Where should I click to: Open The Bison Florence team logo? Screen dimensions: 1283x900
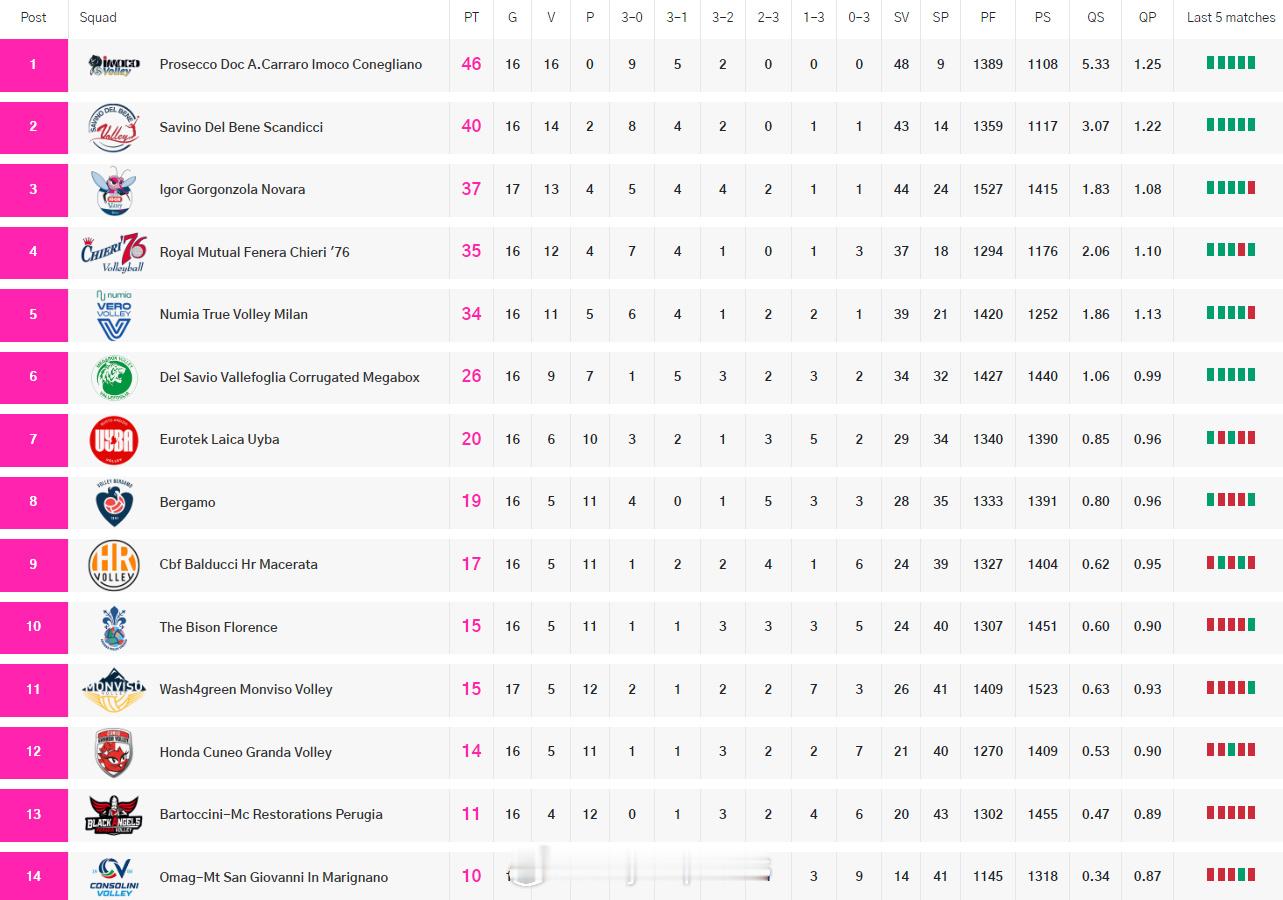click(114, 627)
